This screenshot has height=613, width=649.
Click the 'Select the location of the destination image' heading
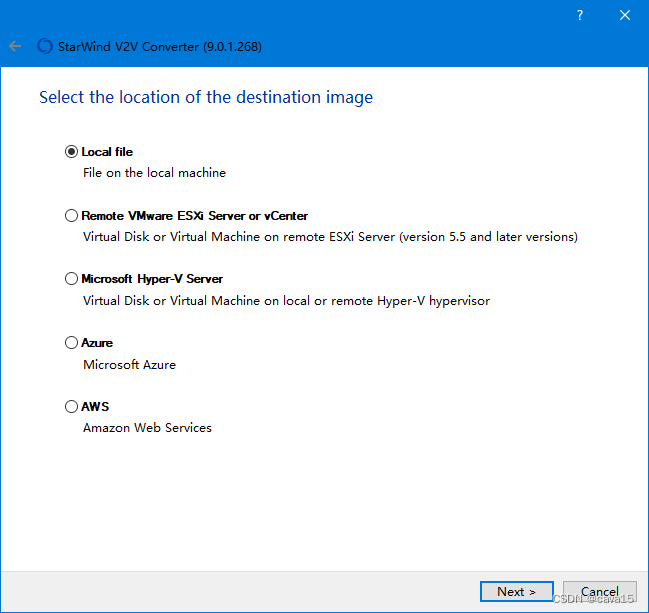(206, 97)
